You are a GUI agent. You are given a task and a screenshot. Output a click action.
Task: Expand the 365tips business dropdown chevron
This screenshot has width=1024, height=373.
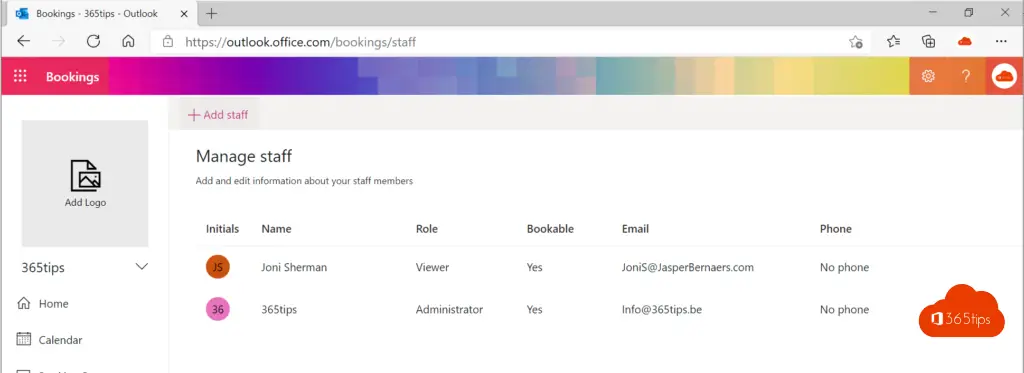[142, 267]
